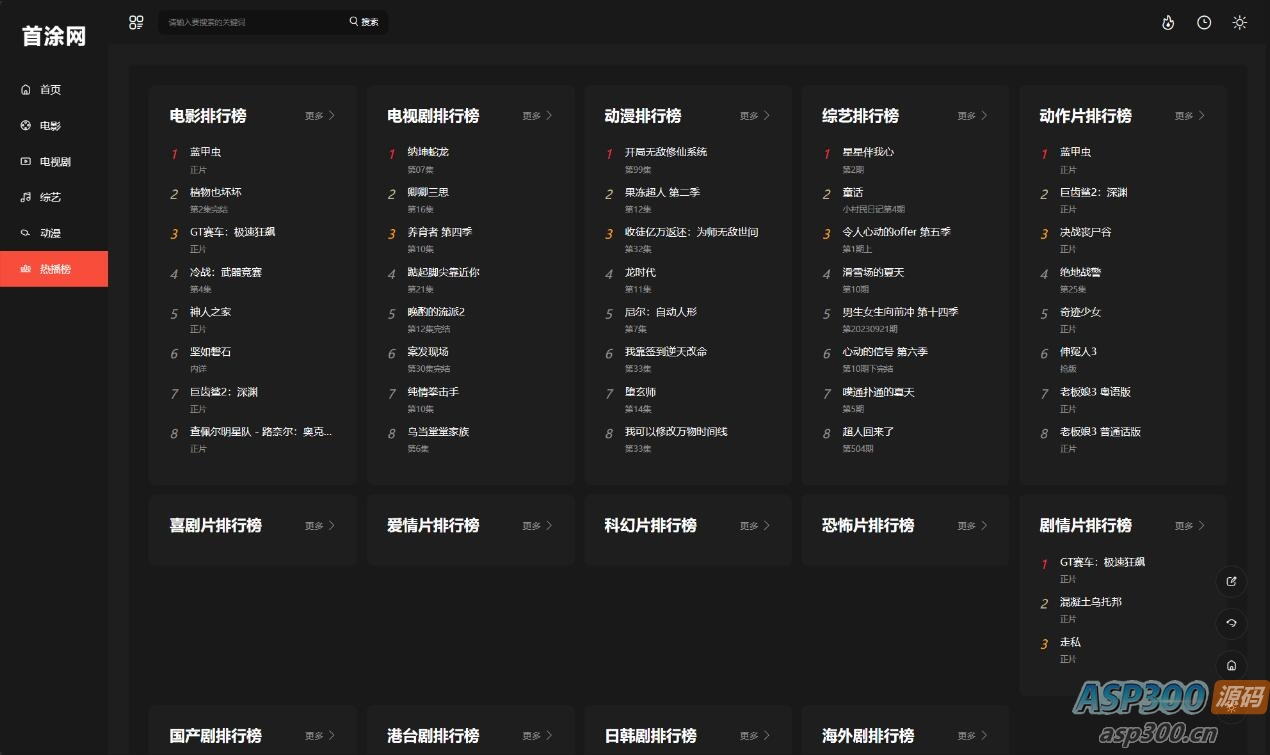The width and height of the screenshot is (1270, 755).
Task: Click the floating home icon at right
Action: pyautogui.click(x=1231, y=665)
